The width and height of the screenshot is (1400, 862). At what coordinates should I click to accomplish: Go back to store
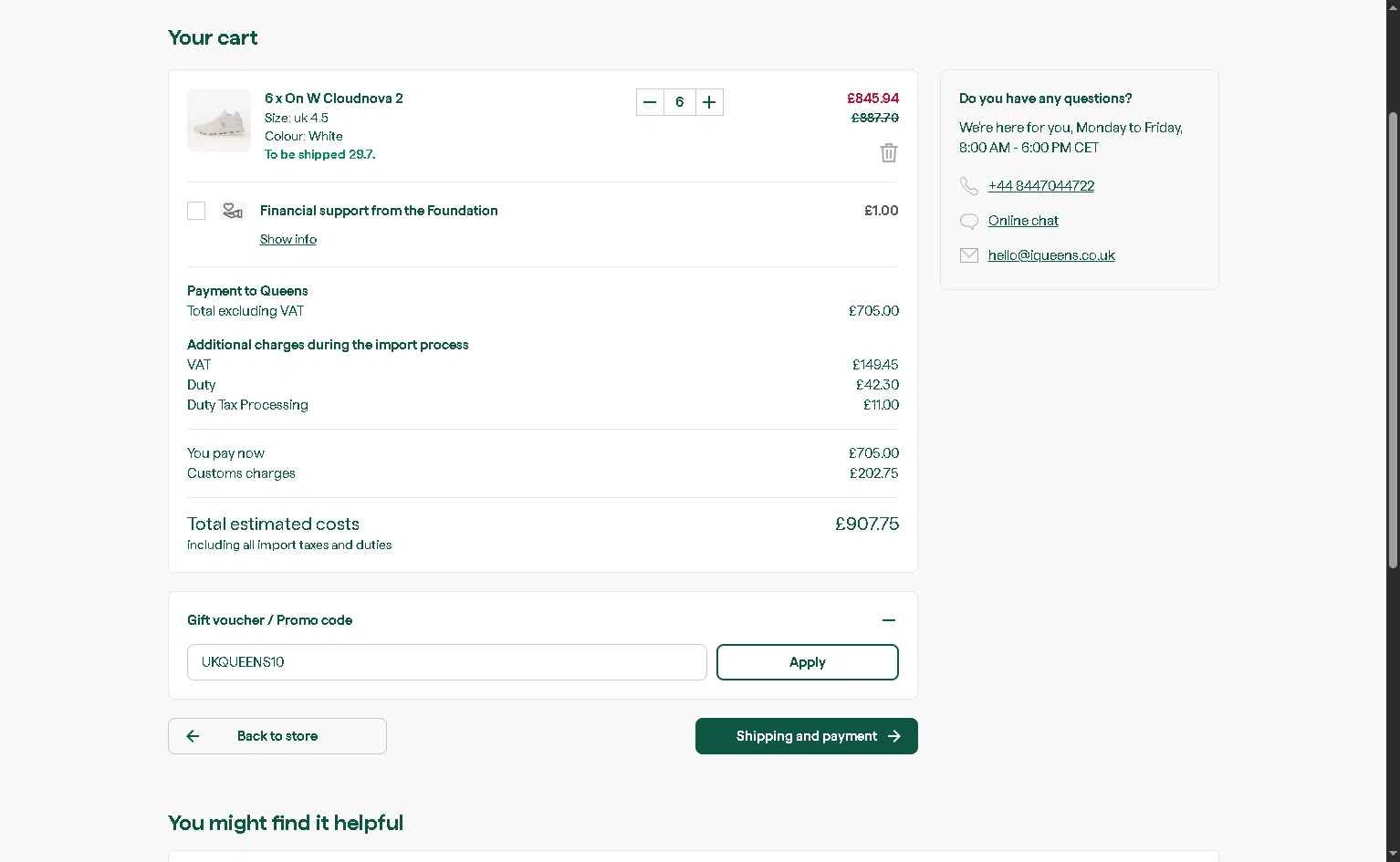point(277,736)
